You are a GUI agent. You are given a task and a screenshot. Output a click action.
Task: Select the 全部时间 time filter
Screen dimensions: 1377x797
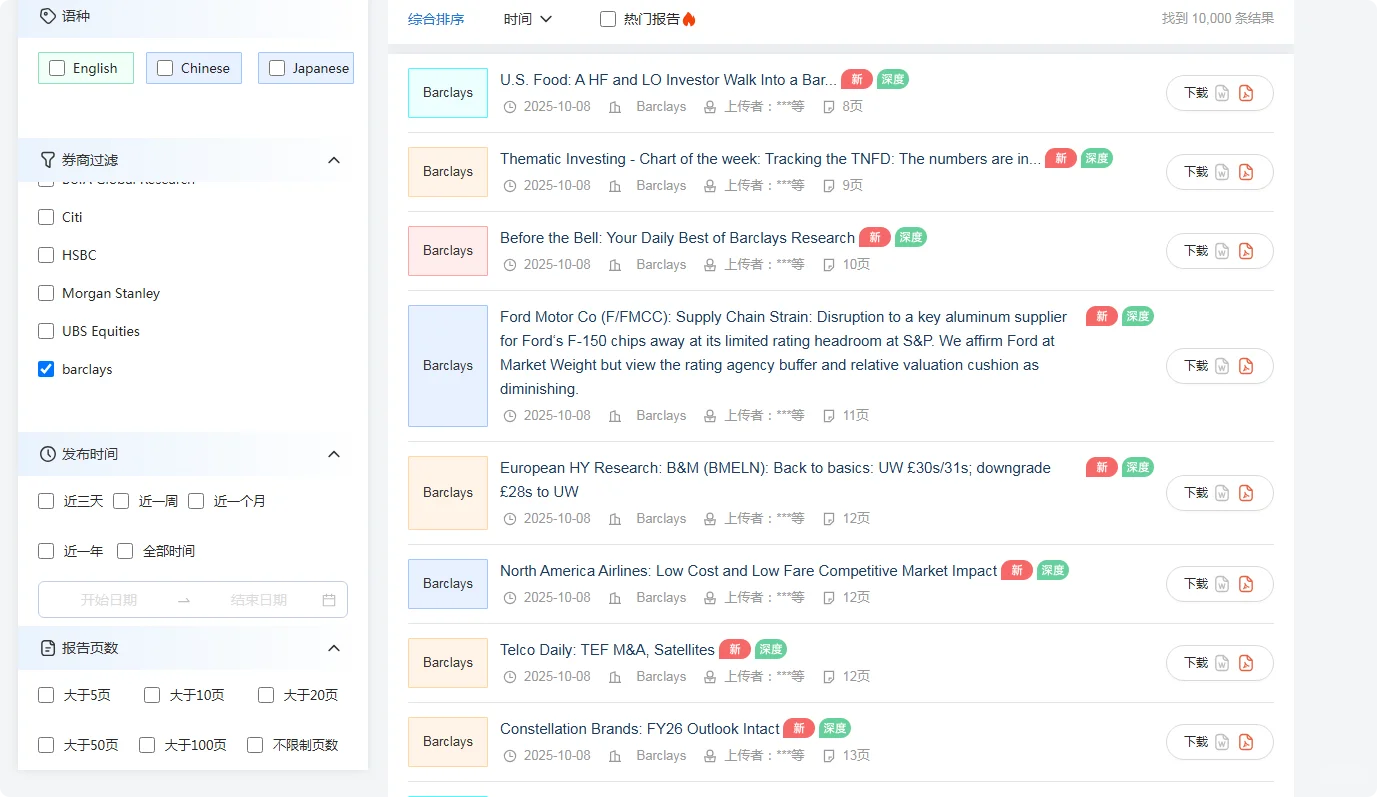(125, 551)
